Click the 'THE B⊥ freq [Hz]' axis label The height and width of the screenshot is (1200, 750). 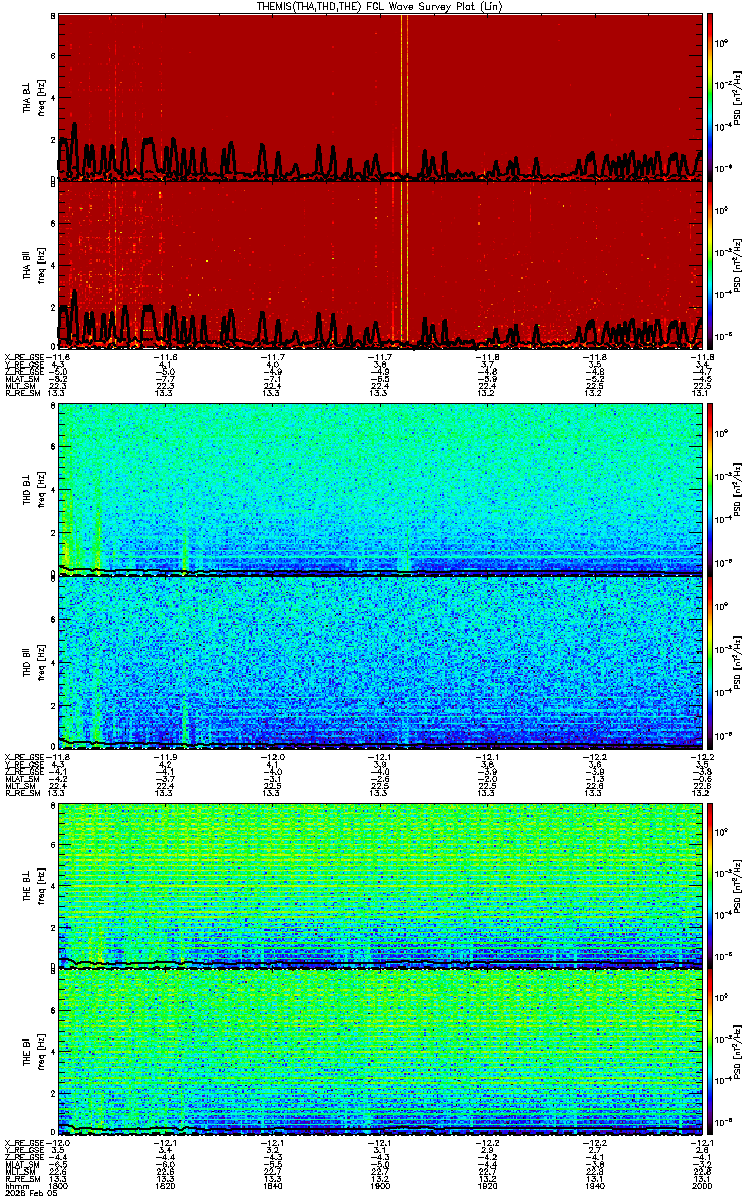(32, 885)
